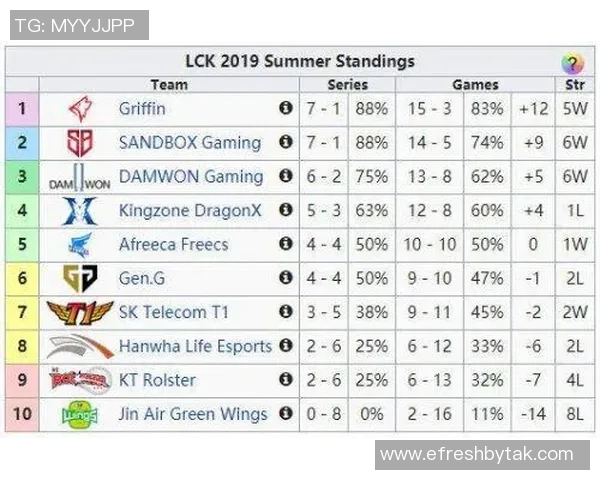The width and height of the screenshot is (600, 480).
Task: Click the Games column header
Action: point(475,85)
